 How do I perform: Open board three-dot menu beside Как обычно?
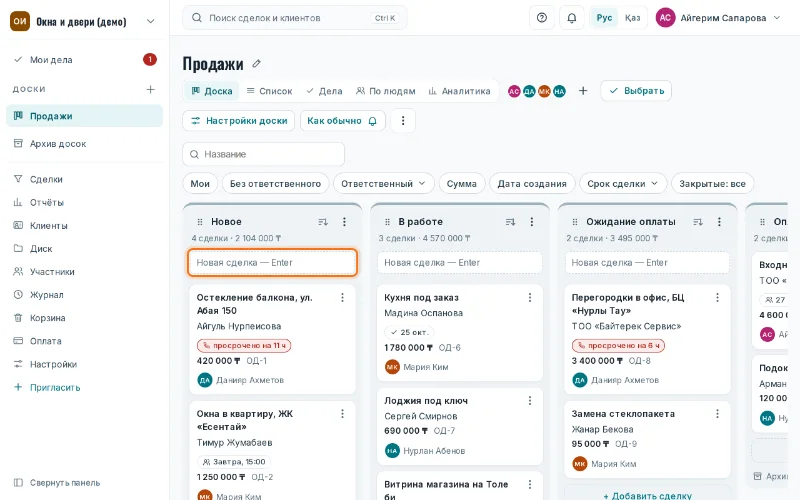403,121
